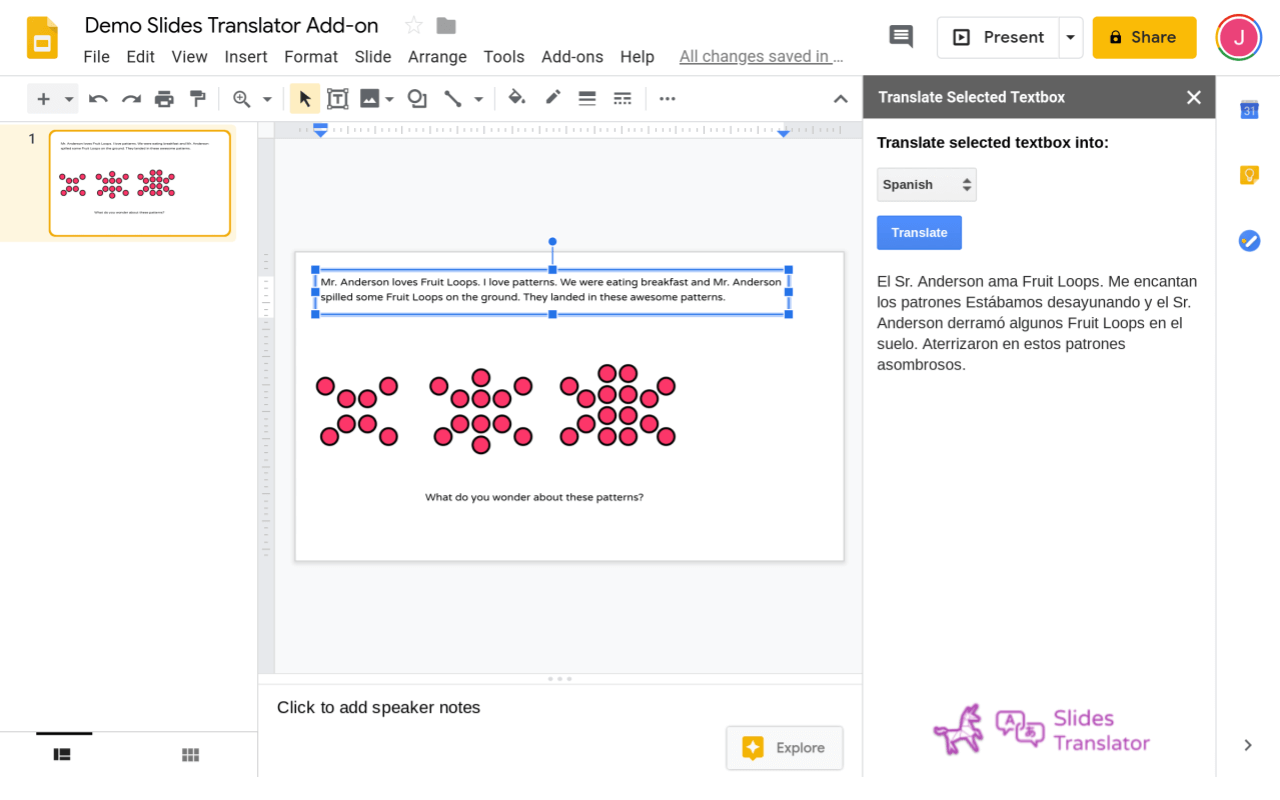Add a new slide with plus icon

tap(43, 98)
